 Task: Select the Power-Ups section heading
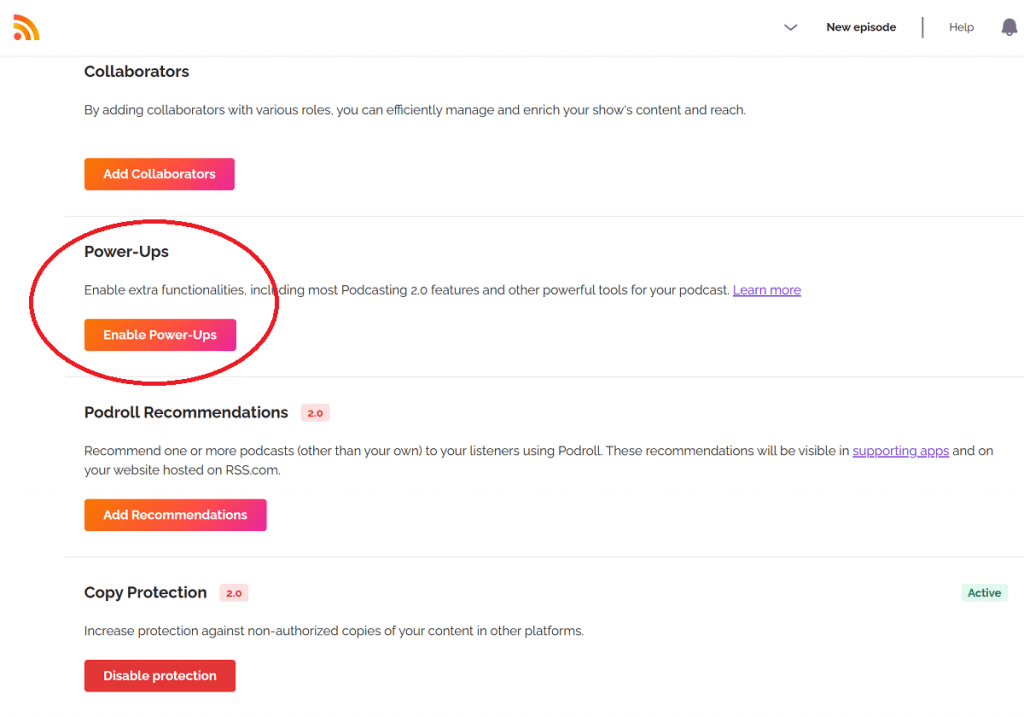click(126, 252)
